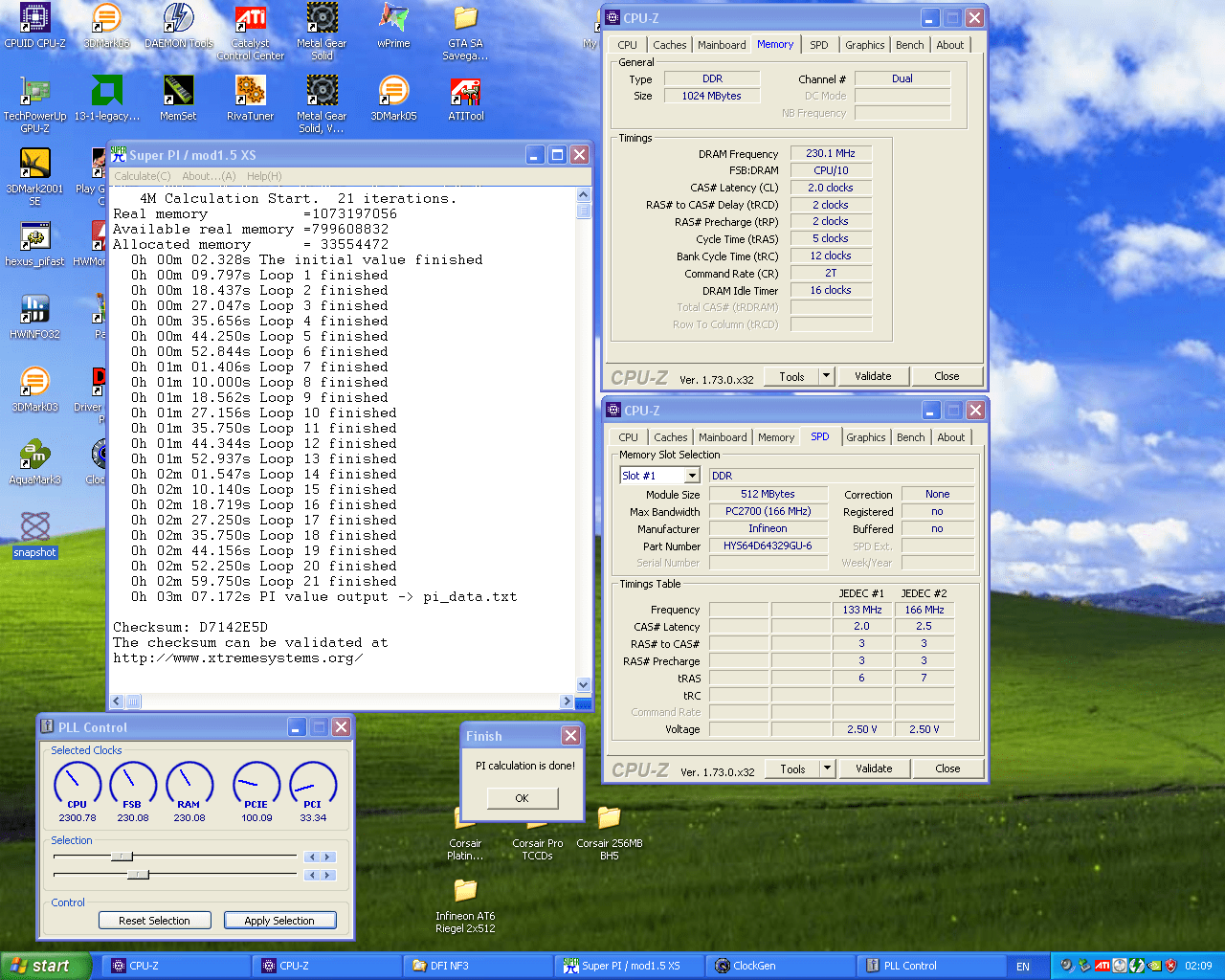Open Tools dropdown arrow in SPD CPU-Z window
This screenshot has height=980, width=1225.
pos(827,768)
